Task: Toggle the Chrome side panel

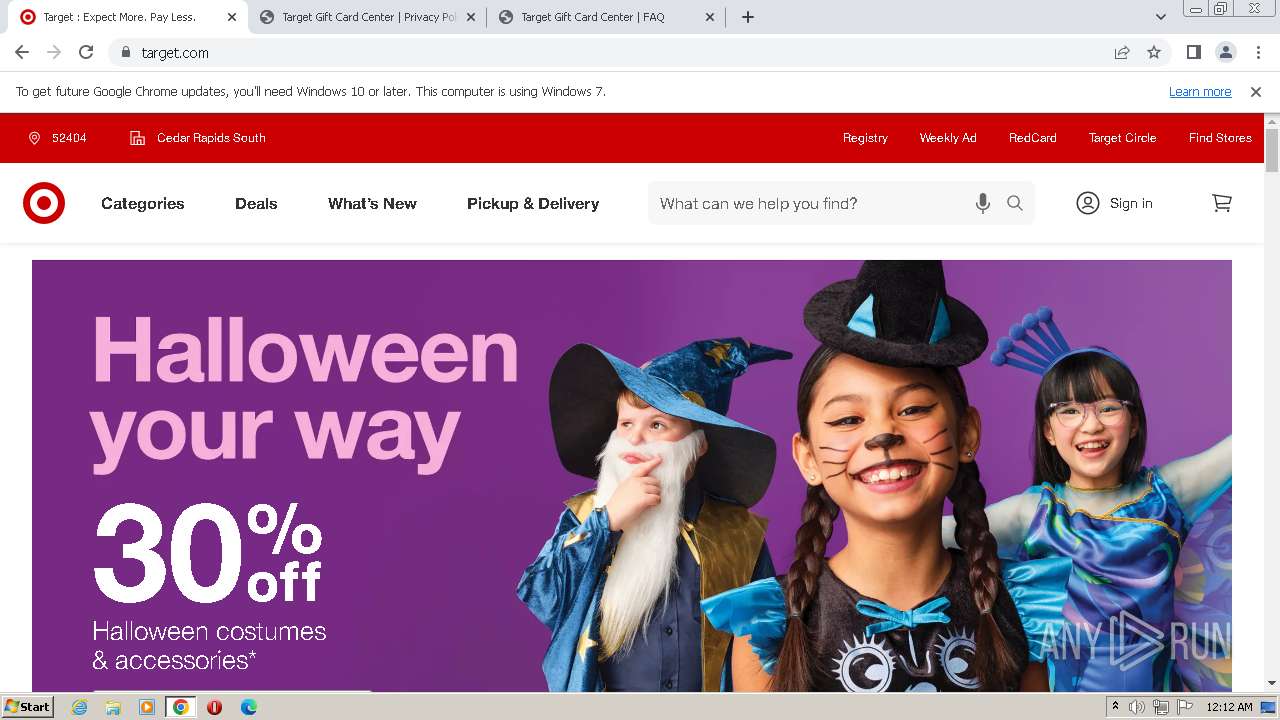Action: coord(1193,52)
